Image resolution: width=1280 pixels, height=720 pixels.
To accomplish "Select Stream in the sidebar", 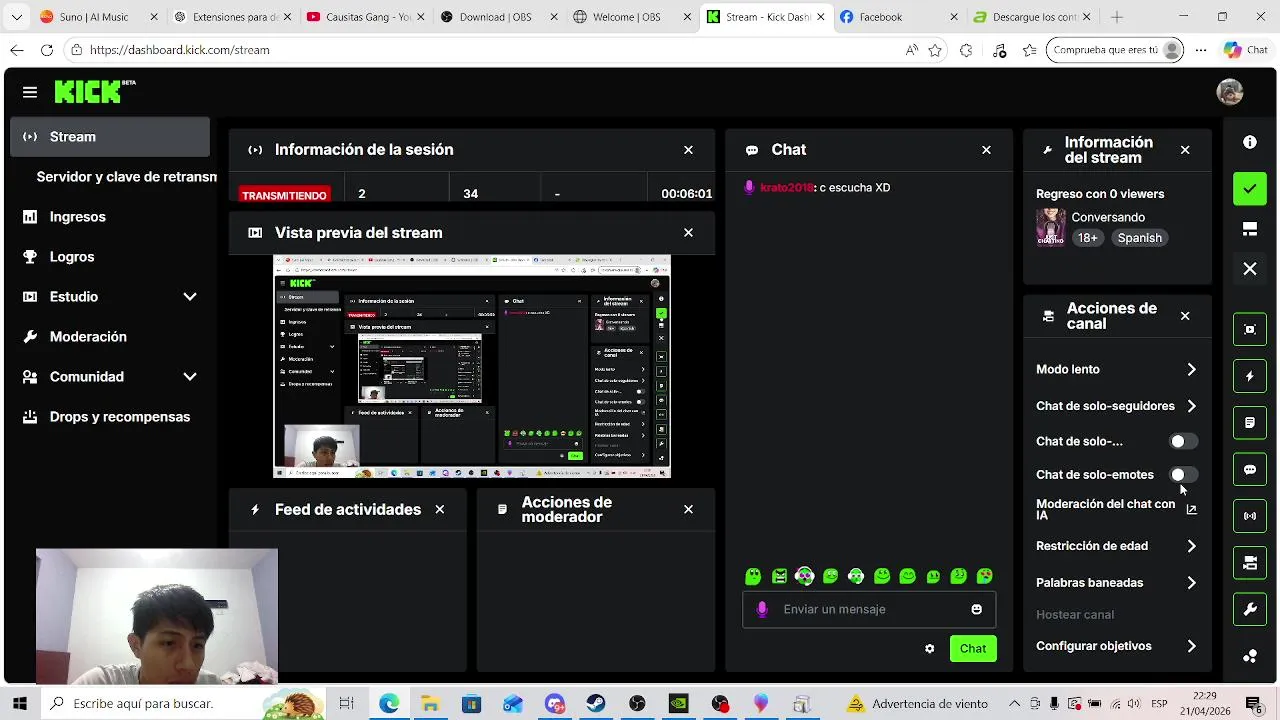I will click(x=110, y=137).
